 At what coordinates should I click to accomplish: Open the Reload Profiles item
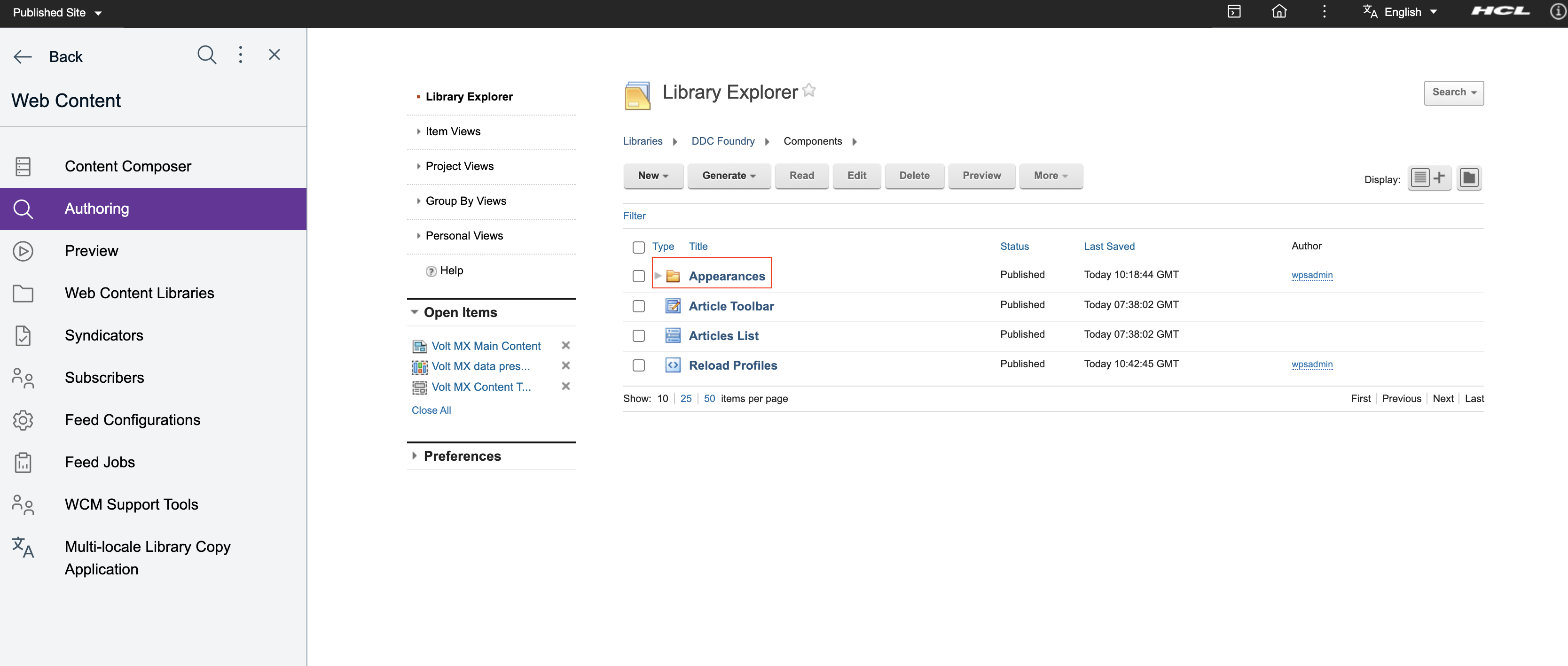click(x=732, y=365)
